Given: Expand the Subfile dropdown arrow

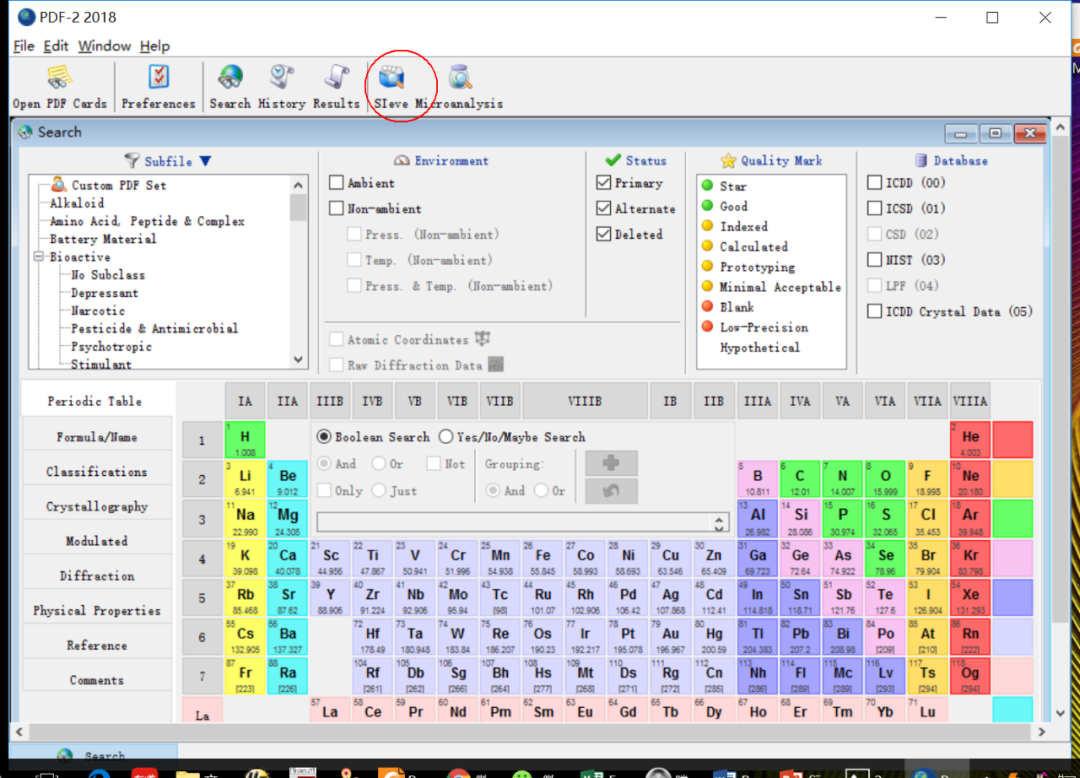Looking at the screenshot, I should coord(205,161).
